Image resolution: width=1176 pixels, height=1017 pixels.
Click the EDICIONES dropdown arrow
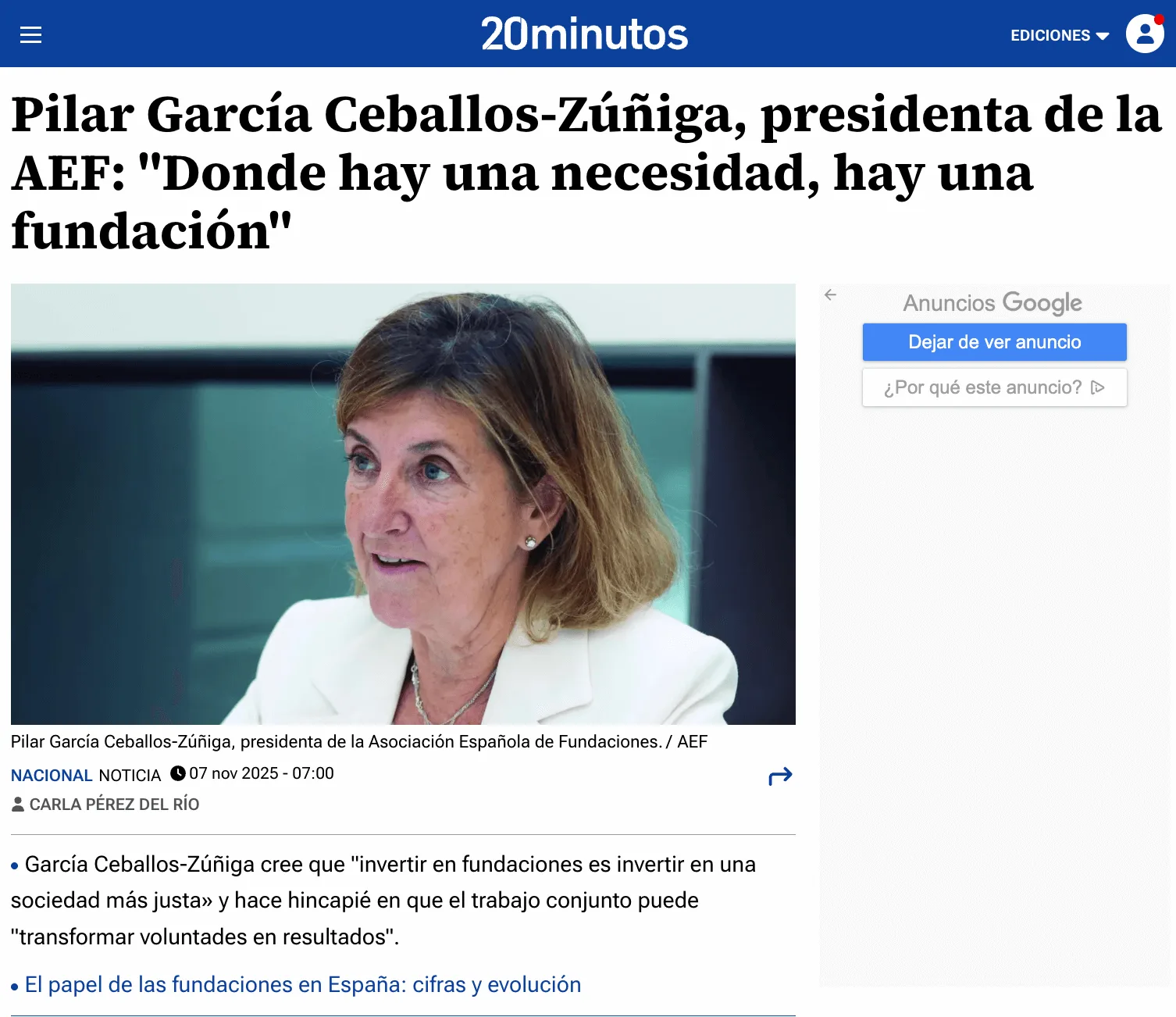1103,36
